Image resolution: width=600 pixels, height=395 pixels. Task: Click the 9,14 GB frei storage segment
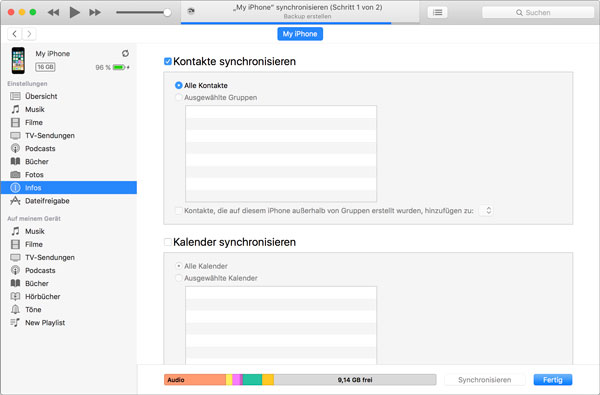pyautogui.click(x=355, y=380)
